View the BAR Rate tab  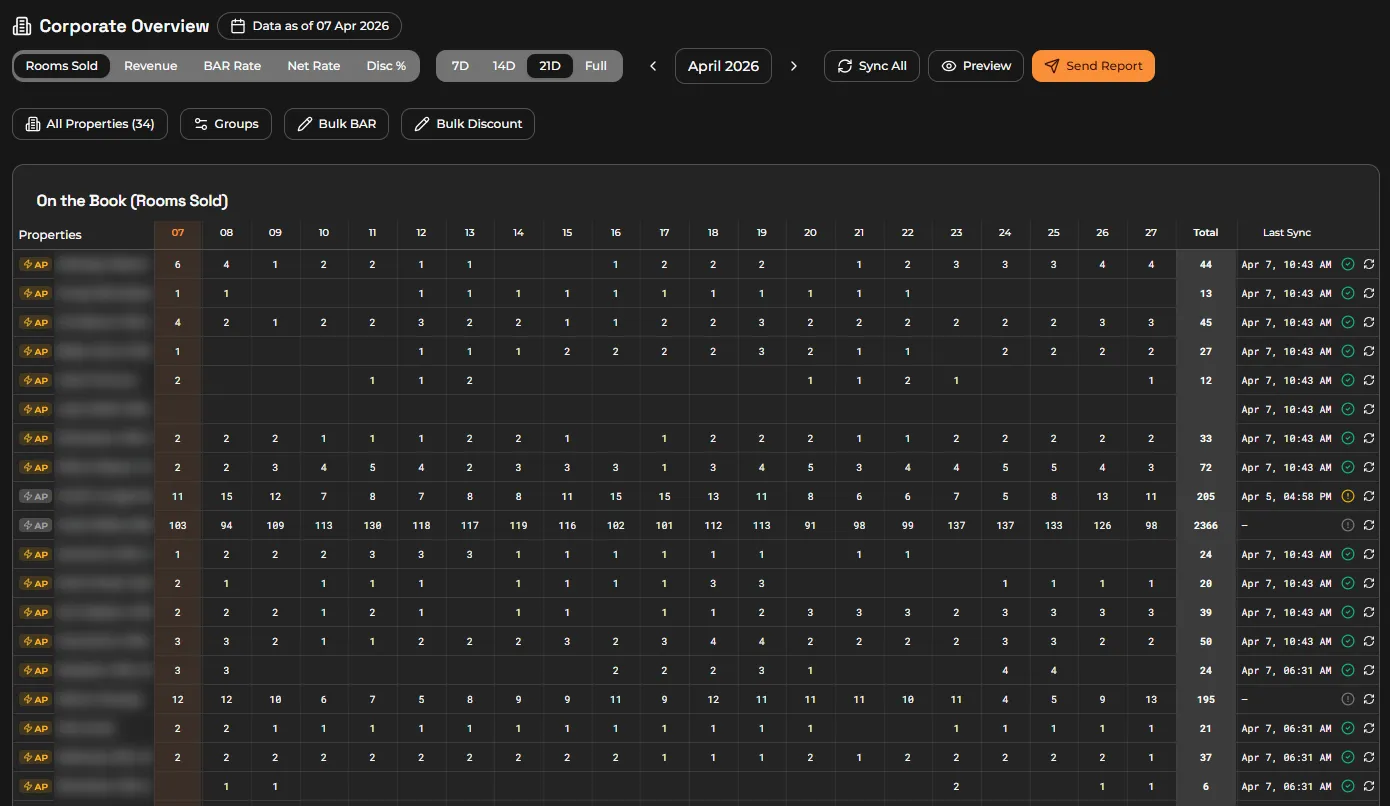232,66
